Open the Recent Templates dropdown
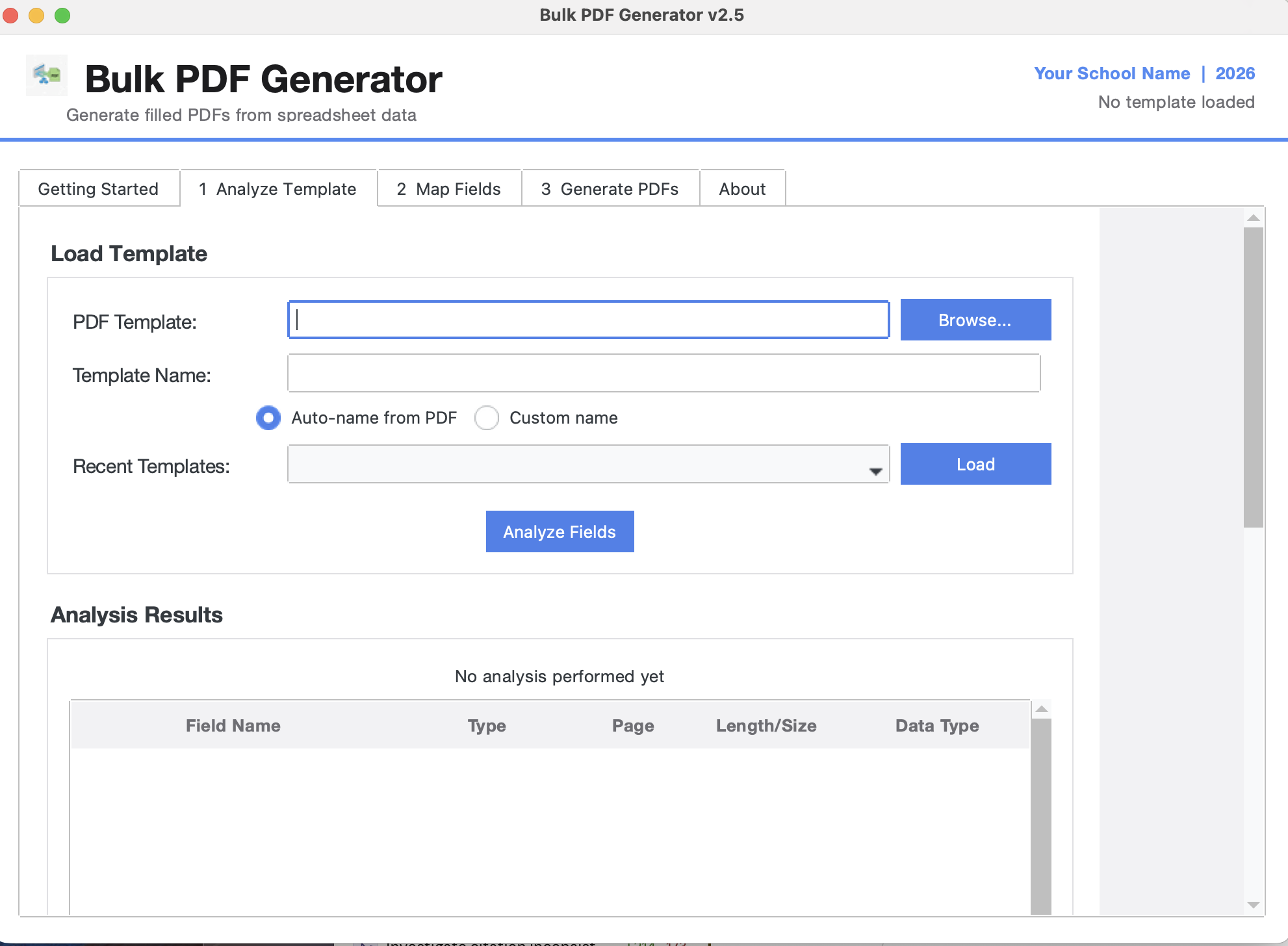Viewport: 1288px width, 946px height. [585, 464]
